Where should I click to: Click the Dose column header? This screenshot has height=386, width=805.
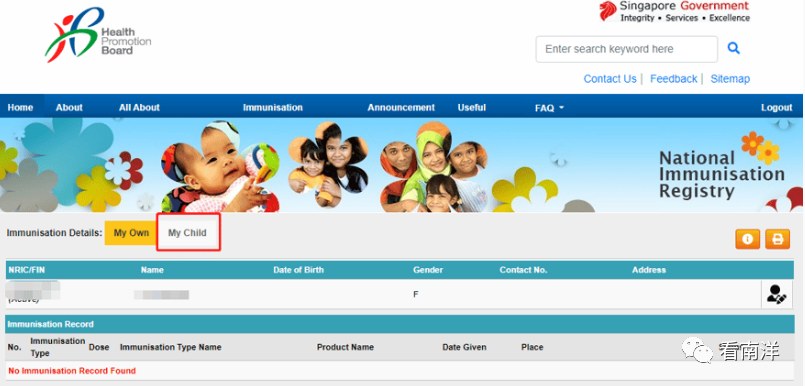point(99,347)
